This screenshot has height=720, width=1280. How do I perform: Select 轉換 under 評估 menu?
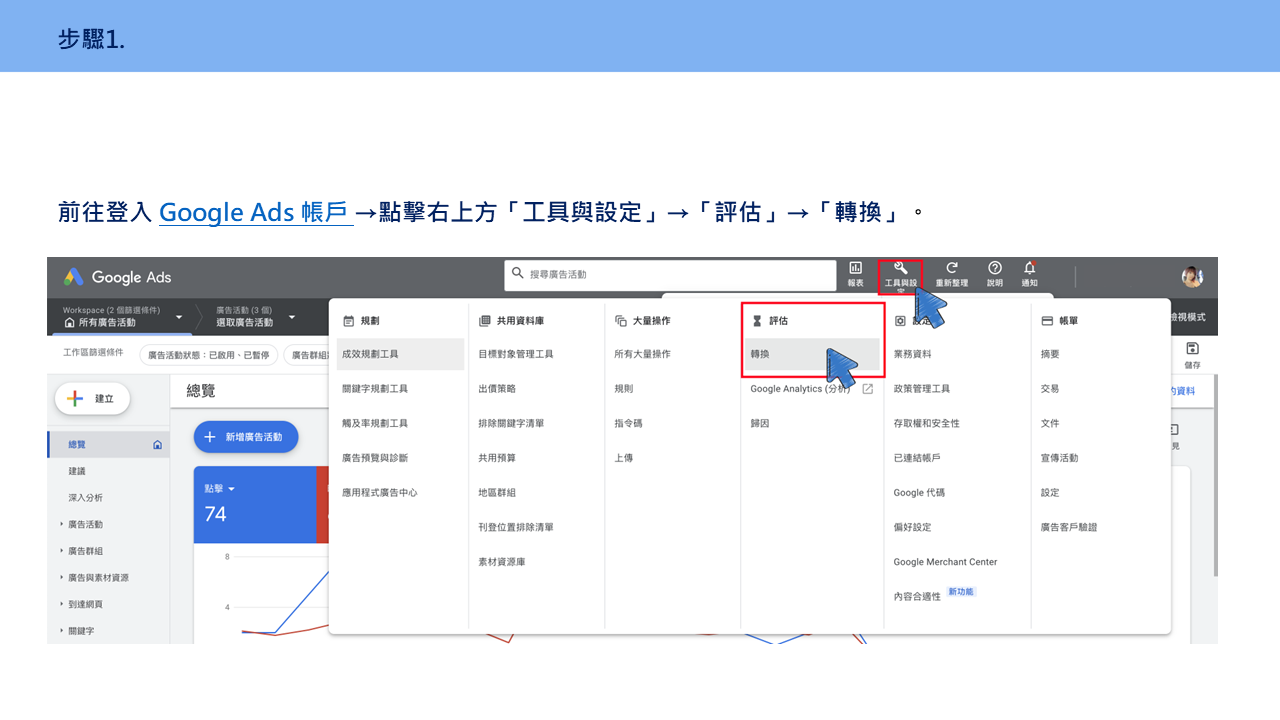(813, 354)
